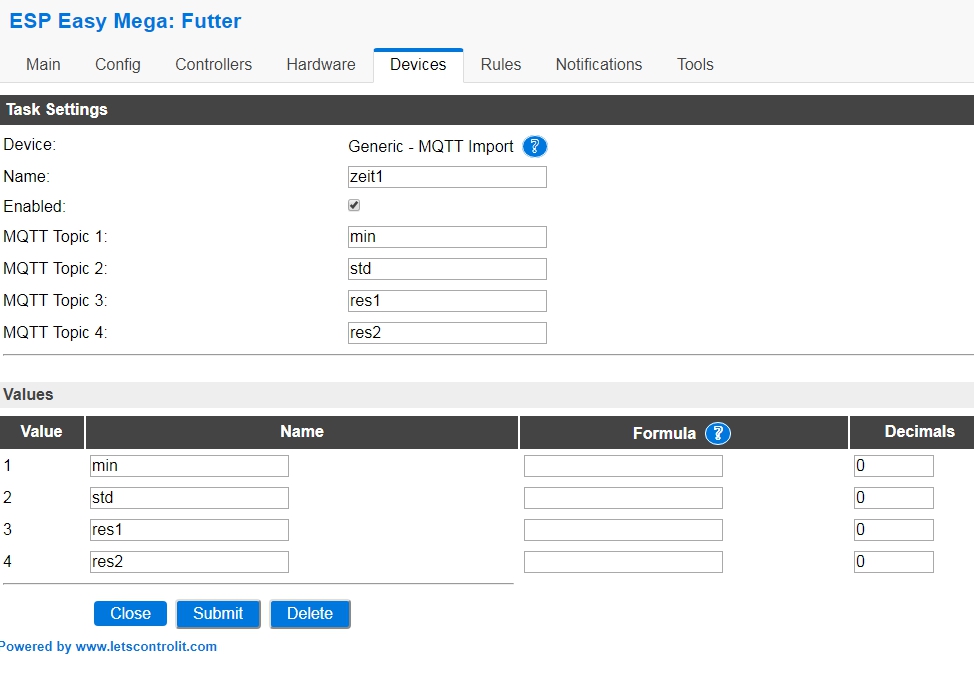The height and width of the screenshot is (690, 974).
Task: Click the ESP Easy Mega: Futter title
Action: coord(125,21)
